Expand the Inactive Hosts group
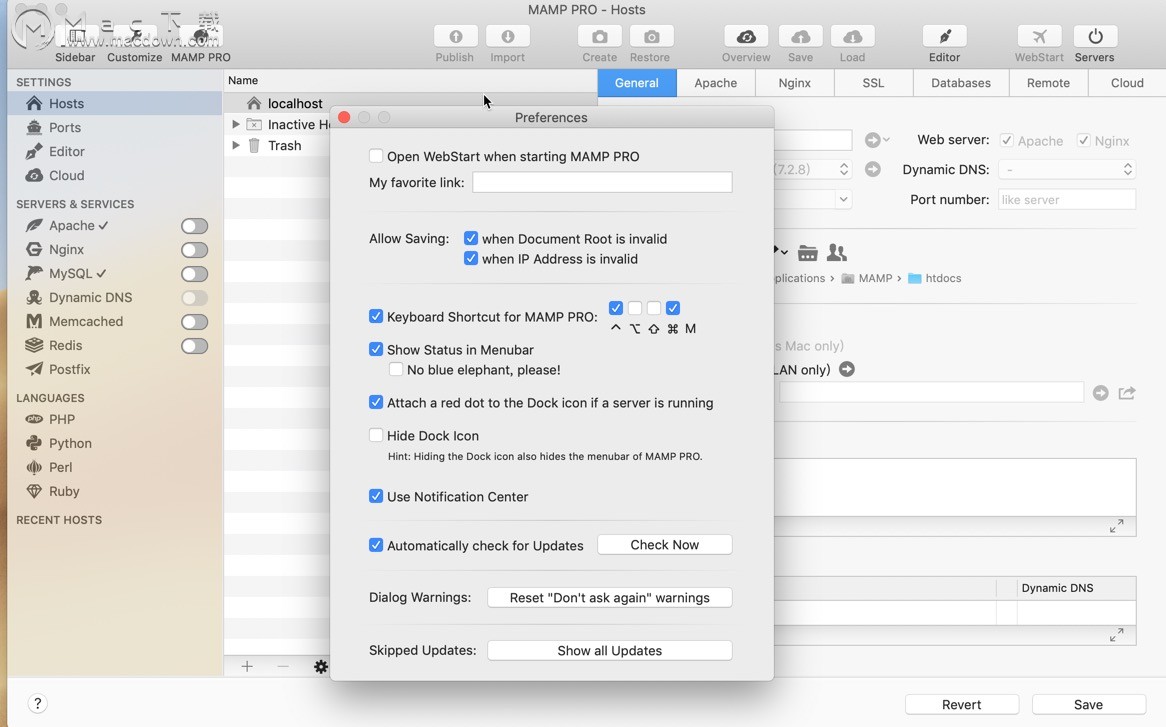 pos(236,124)
